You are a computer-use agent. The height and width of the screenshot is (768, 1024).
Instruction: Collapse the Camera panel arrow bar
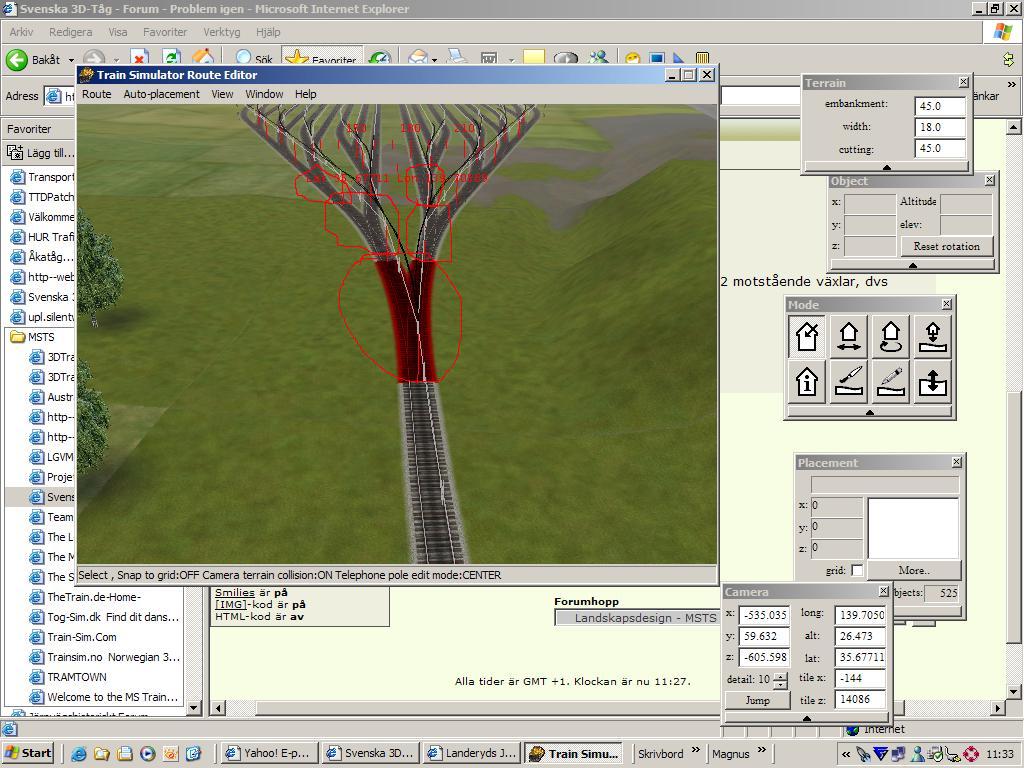(x=807, y=718)
